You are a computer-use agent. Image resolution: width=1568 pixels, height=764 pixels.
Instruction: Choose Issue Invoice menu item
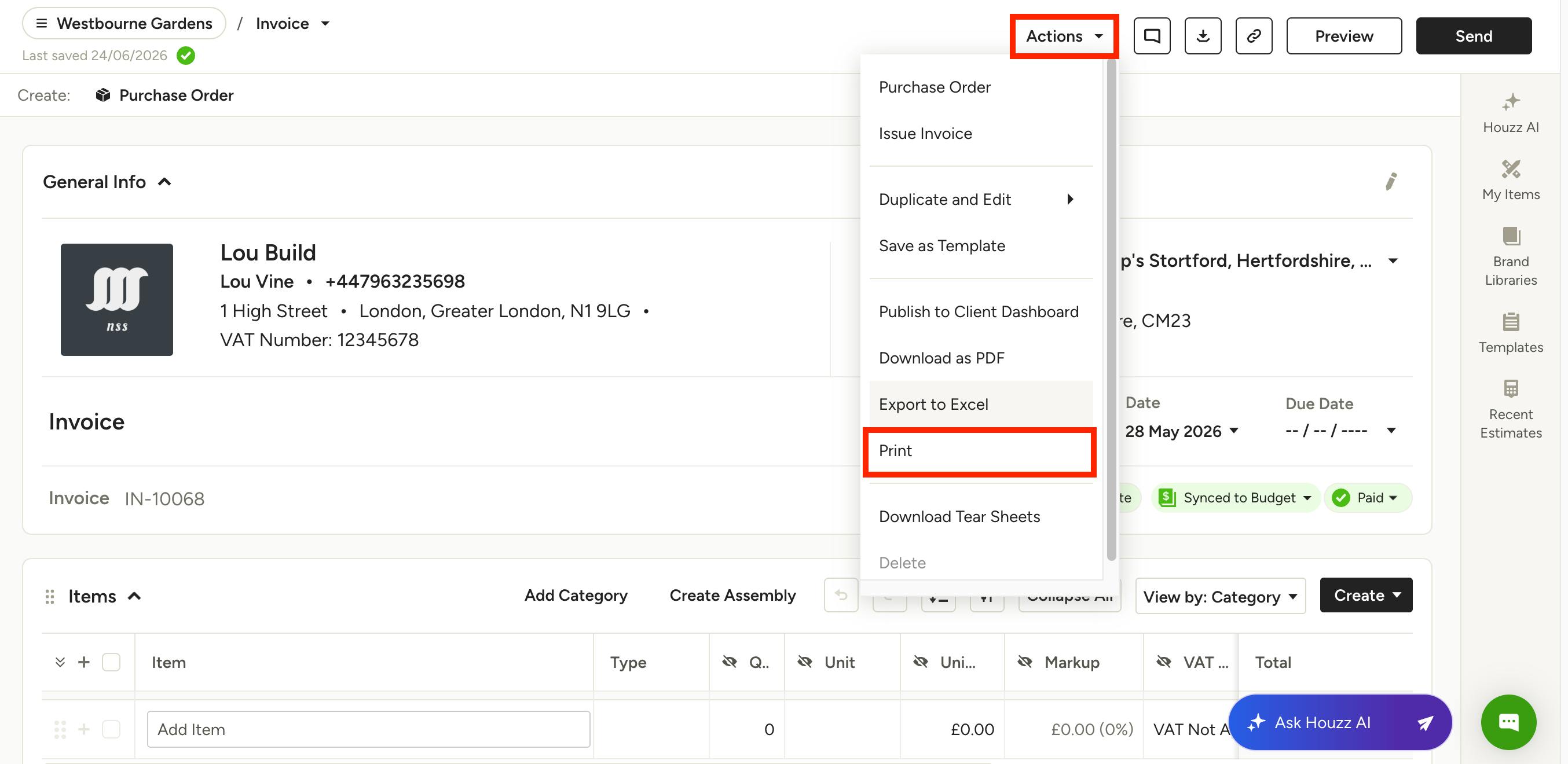pyautogui.click(x=981, y=133)
